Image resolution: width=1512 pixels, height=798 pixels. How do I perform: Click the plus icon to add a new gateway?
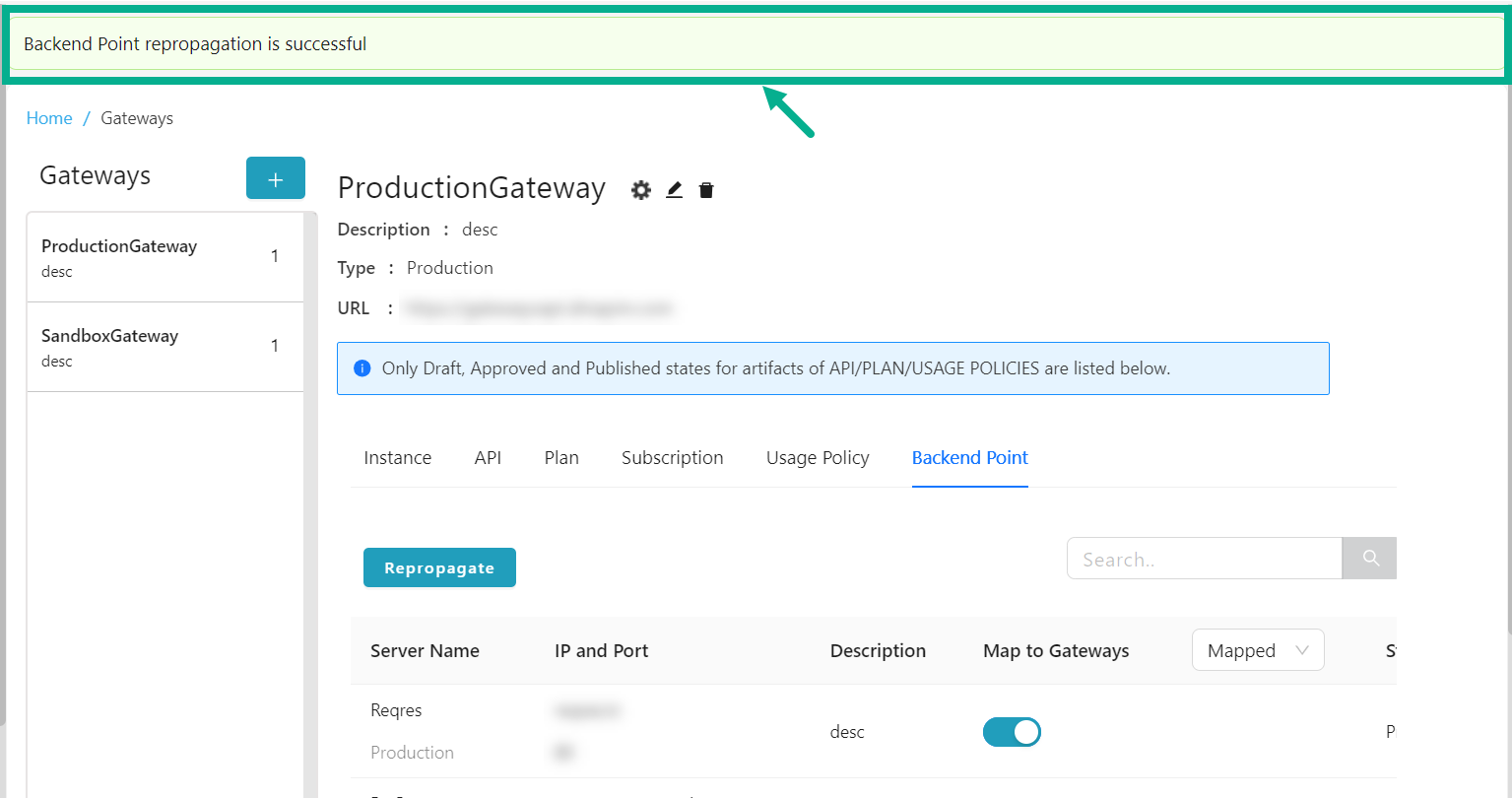pos(275,178)
